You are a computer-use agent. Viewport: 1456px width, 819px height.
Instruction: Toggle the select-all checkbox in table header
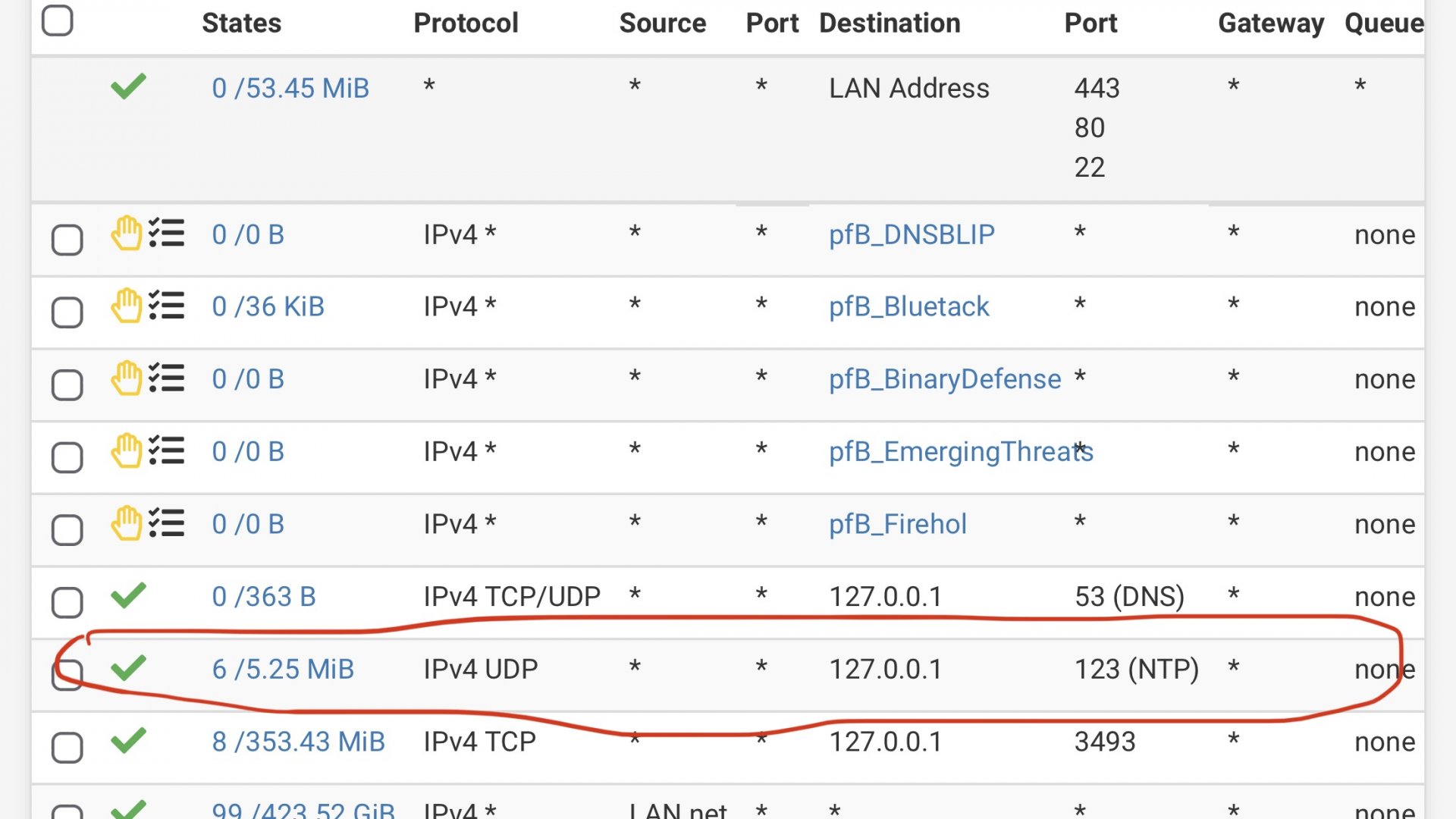58,20
